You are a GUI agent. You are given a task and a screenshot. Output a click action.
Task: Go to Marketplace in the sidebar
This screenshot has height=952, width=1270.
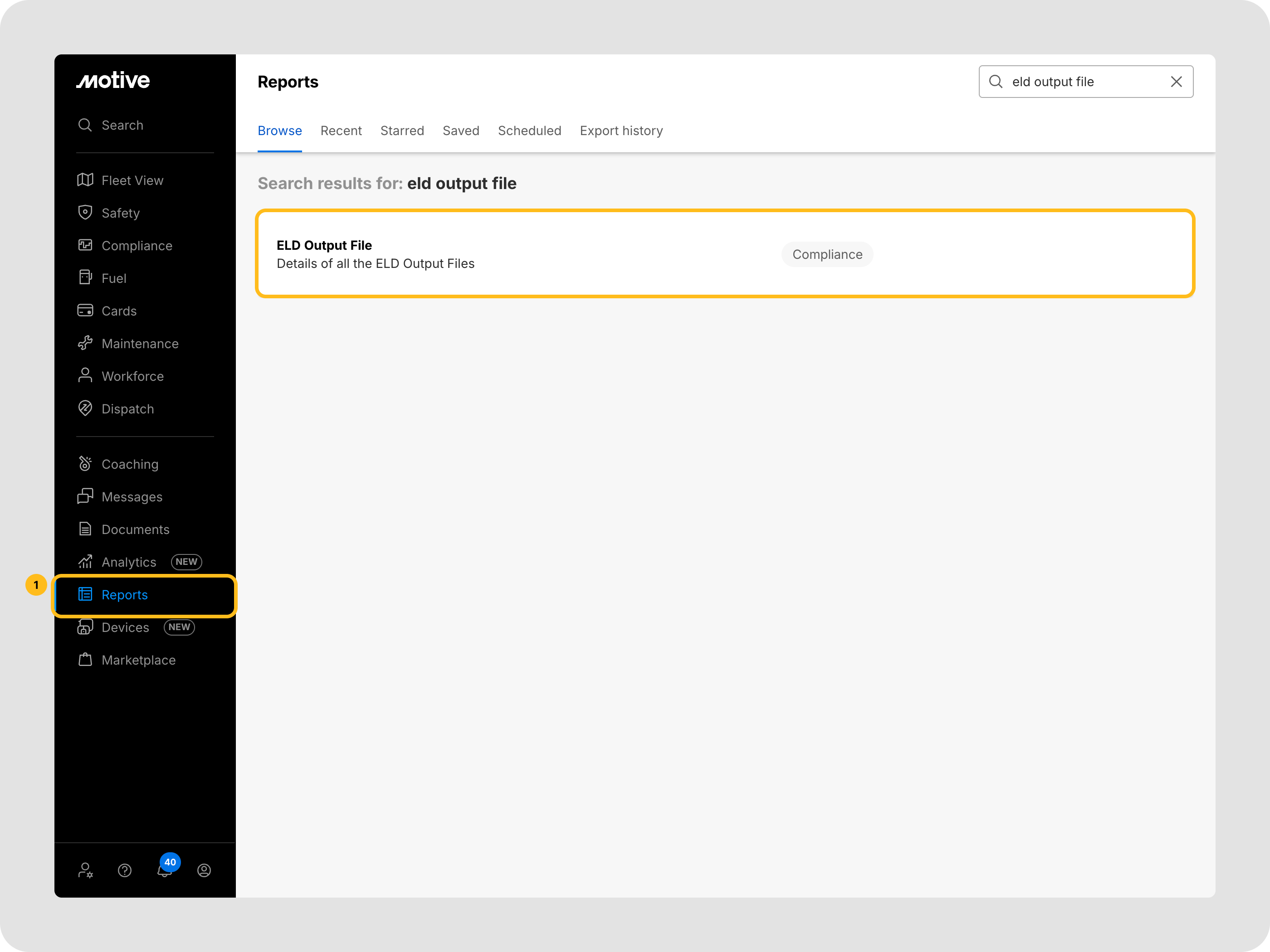click(x=138, y=660)
